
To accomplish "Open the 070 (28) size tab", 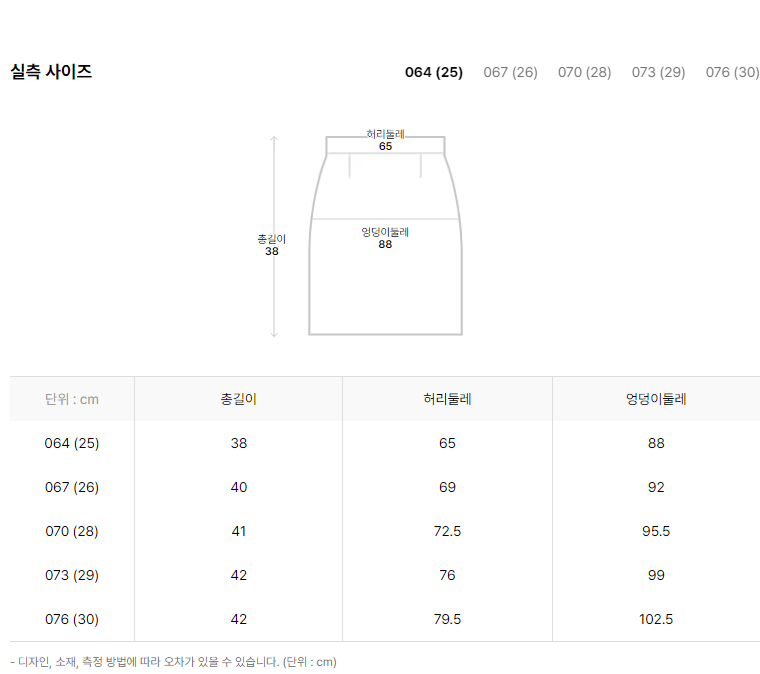I will [x=585, y=72].
